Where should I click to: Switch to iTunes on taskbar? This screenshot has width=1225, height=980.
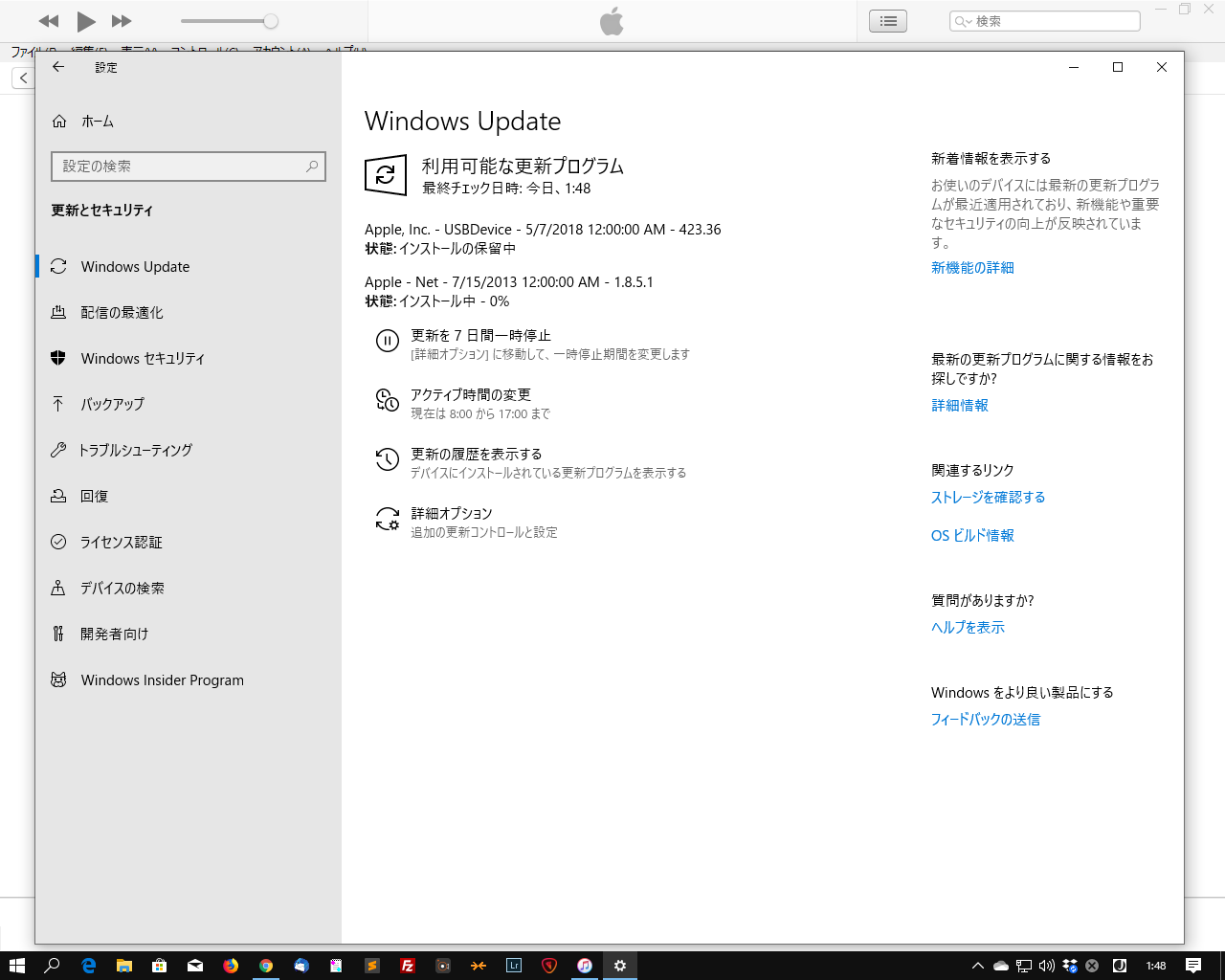(x=584, y=966)
